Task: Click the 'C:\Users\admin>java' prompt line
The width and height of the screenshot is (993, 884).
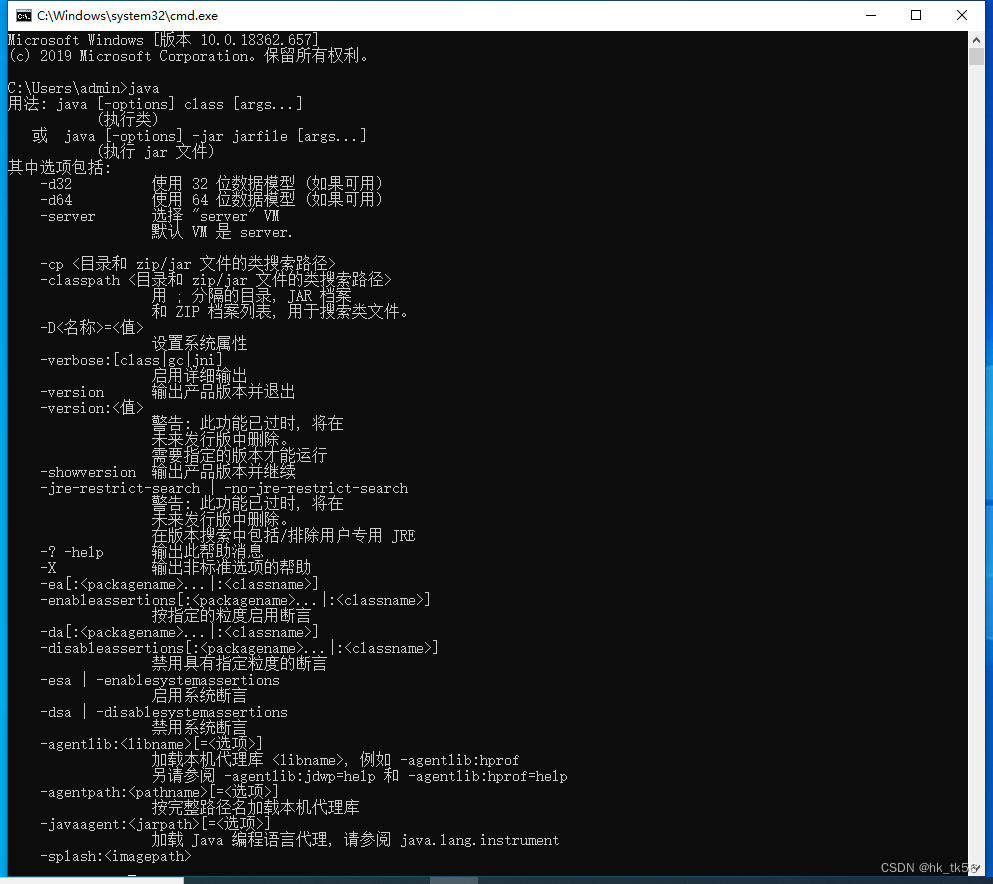Action: coord(84,88)
